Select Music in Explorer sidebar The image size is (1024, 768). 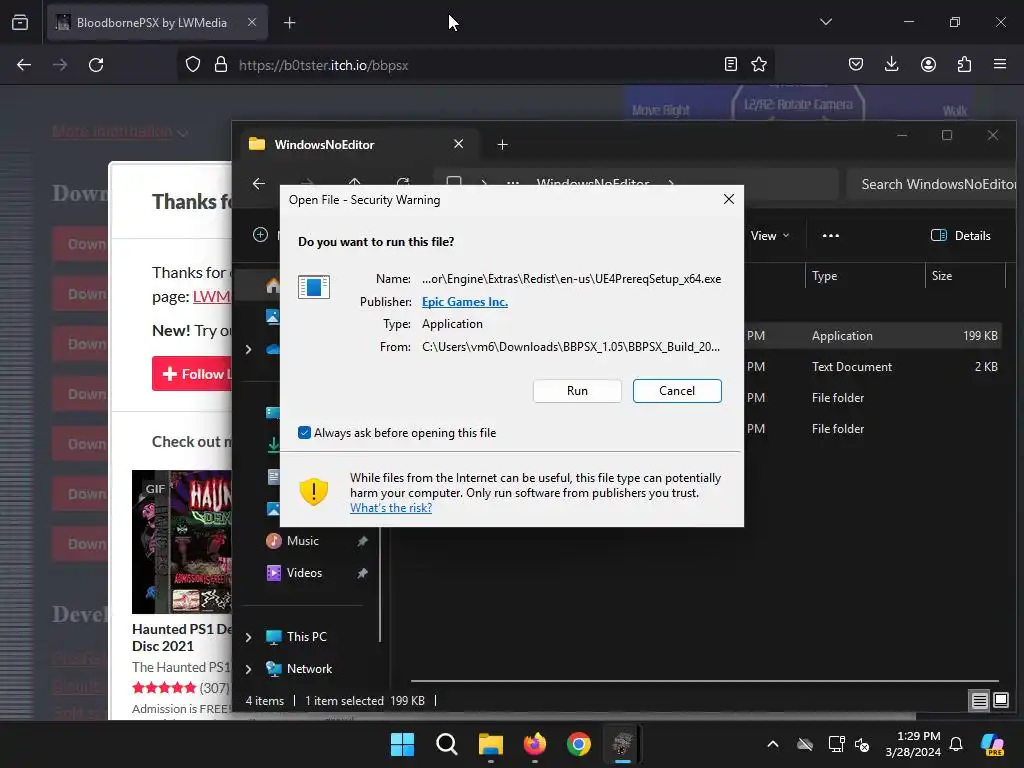[x=302, y=541]
